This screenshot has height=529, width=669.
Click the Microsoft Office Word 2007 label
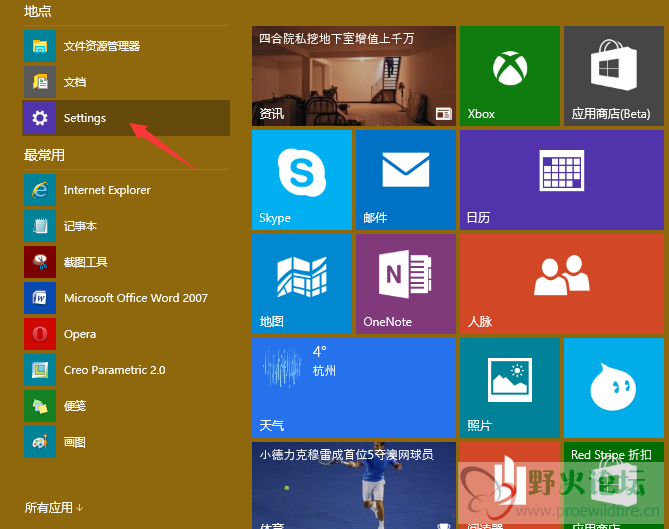pos(136,298)
